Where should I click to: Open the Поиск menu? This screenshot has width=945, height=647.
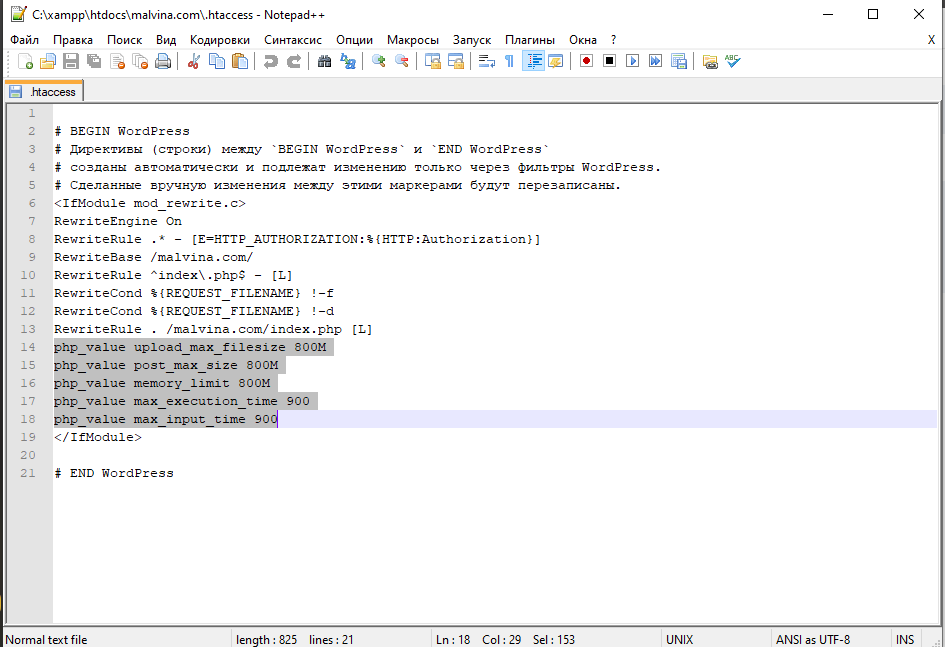[125, 40]
